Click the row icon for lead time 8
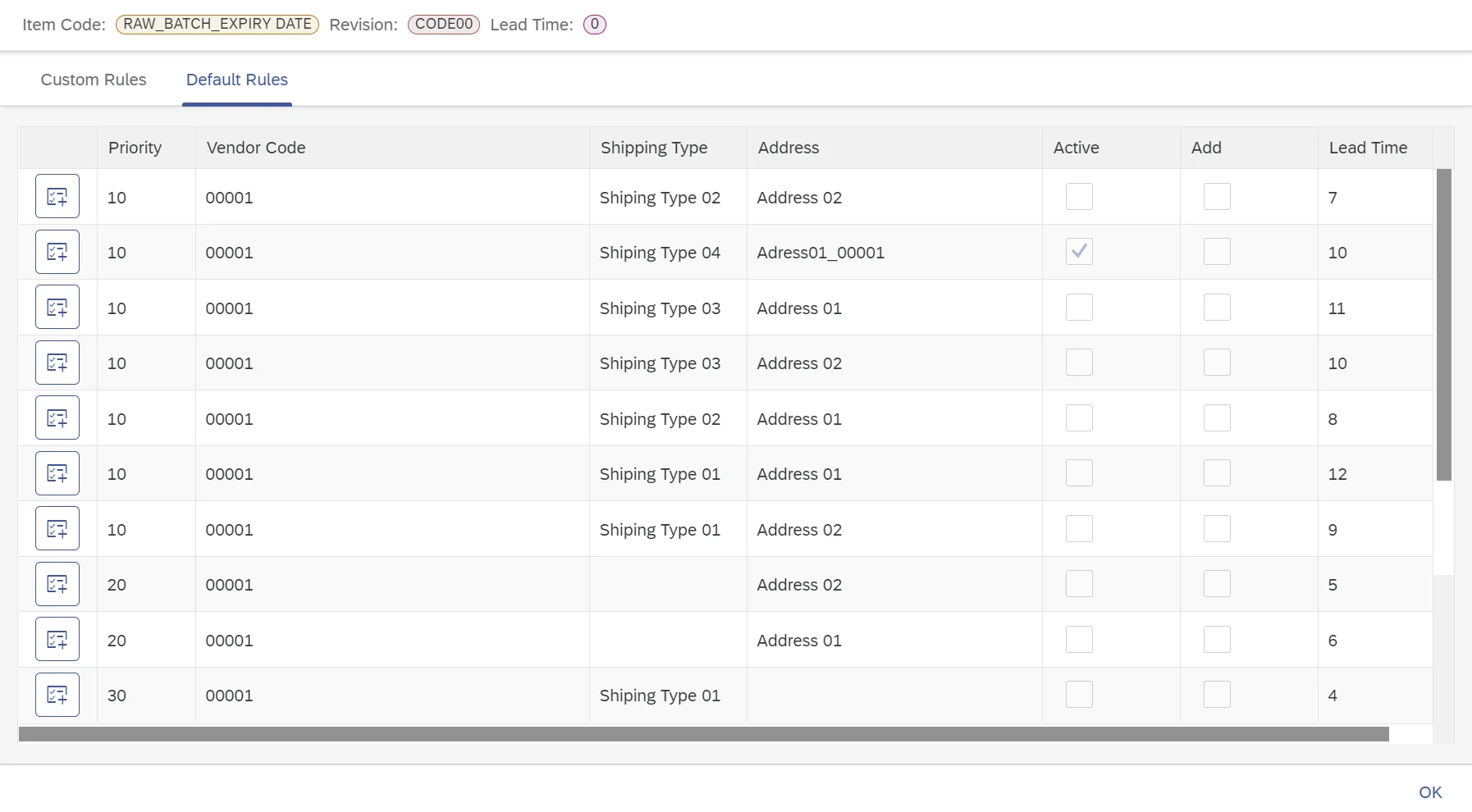The image size is (1472, 812). (57, 418)
